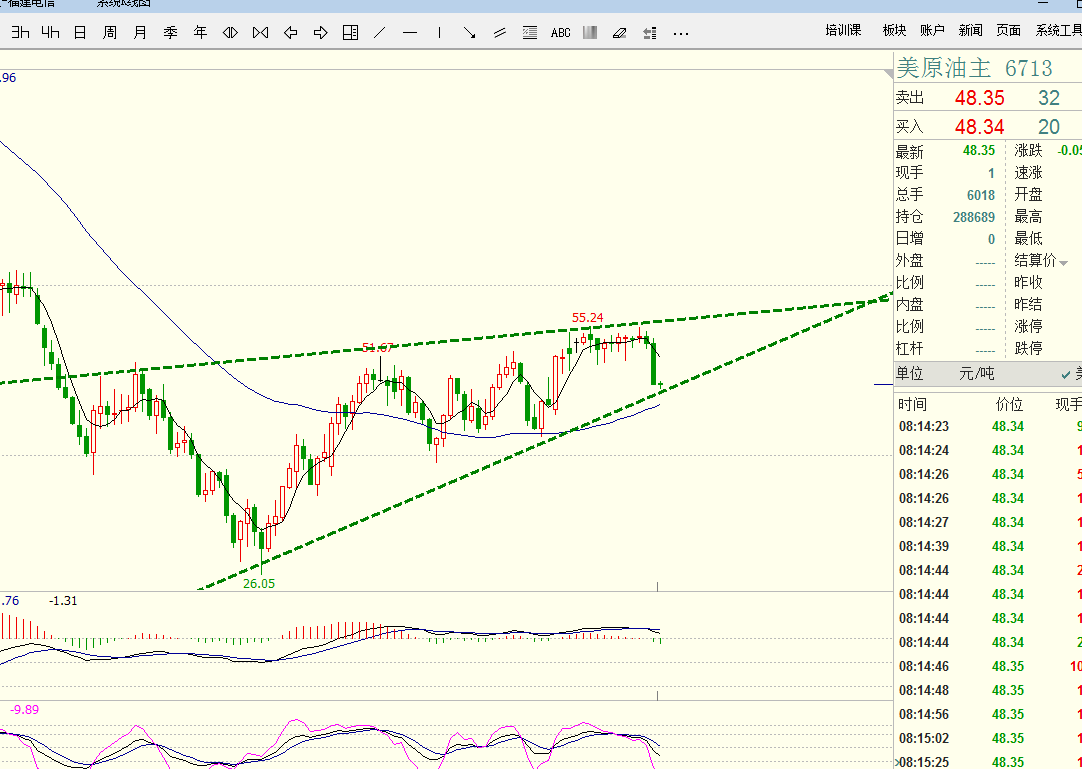Select yearly (年) chart period
Viewport: 1082px width, 769px height.
(200, 32)
